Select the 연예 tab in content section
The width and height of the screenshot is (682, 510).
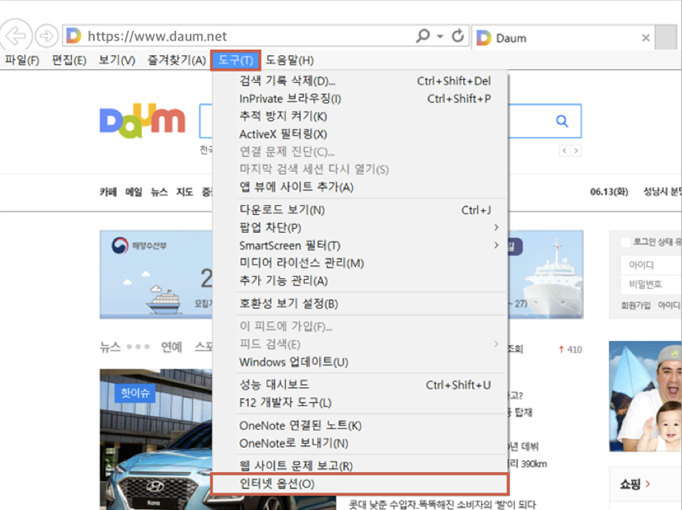click(x=171, y=347)
